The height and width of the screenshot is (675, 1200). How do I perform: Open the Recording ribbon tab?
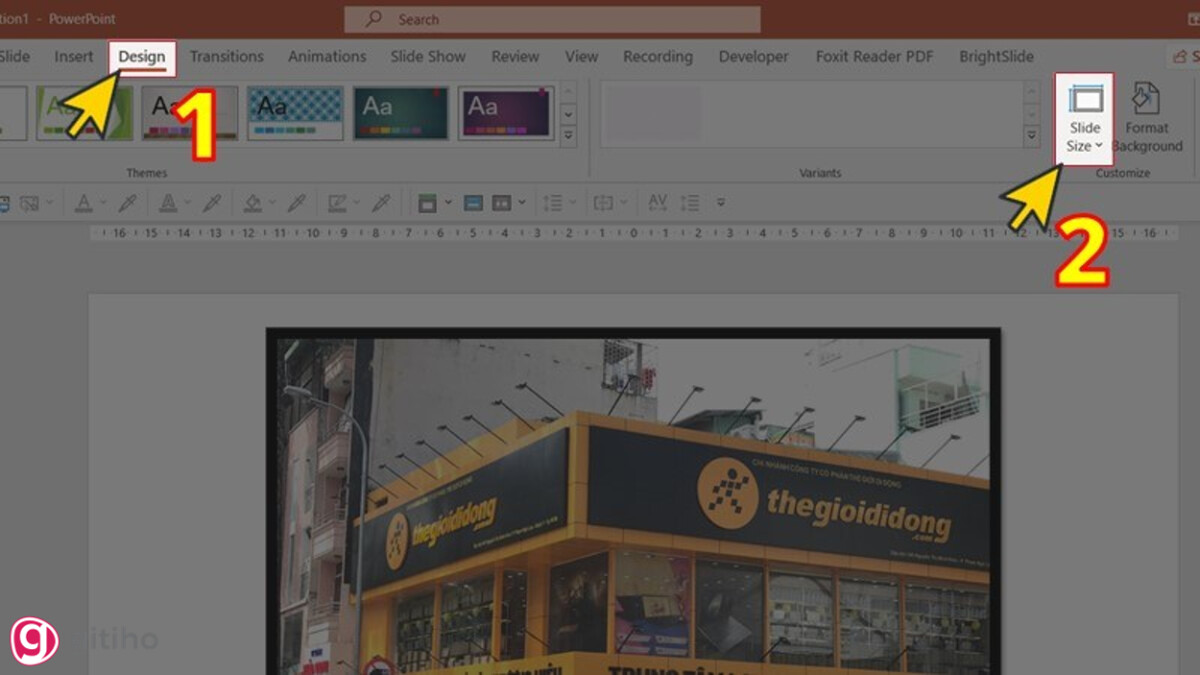[x=657, y=56]
